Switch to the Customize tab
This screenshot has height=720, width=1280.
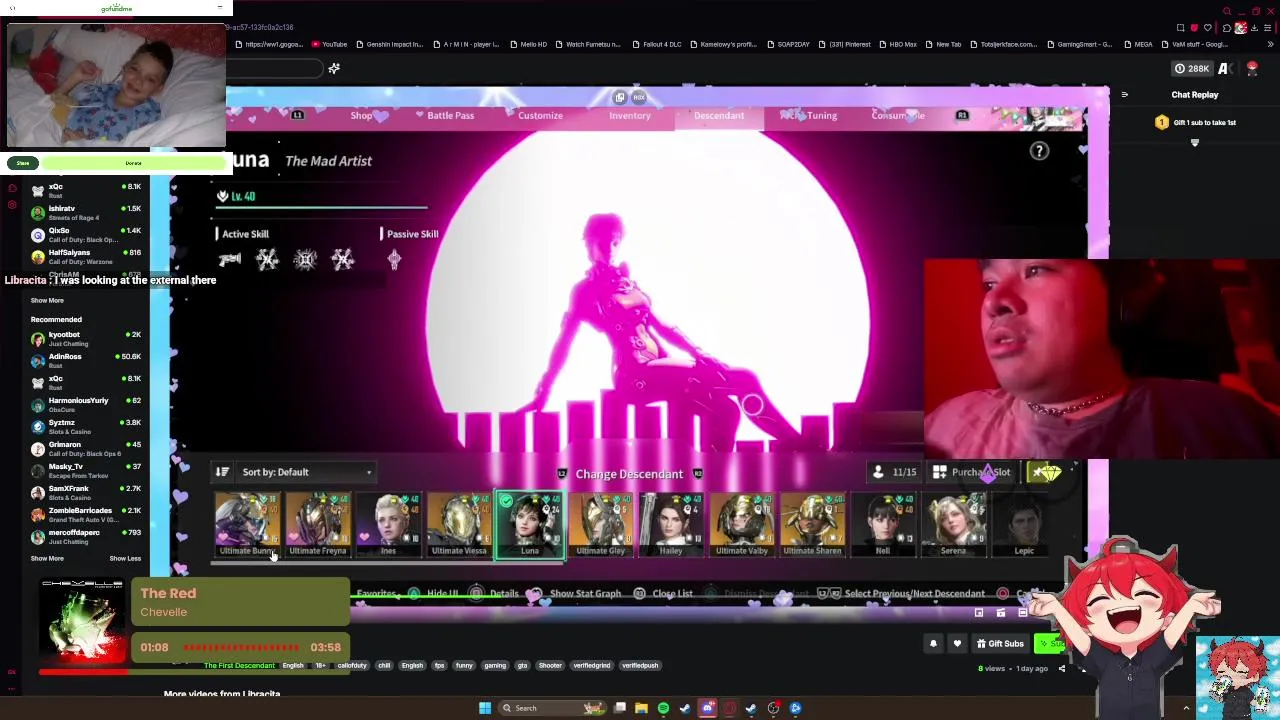click(540, 115)
